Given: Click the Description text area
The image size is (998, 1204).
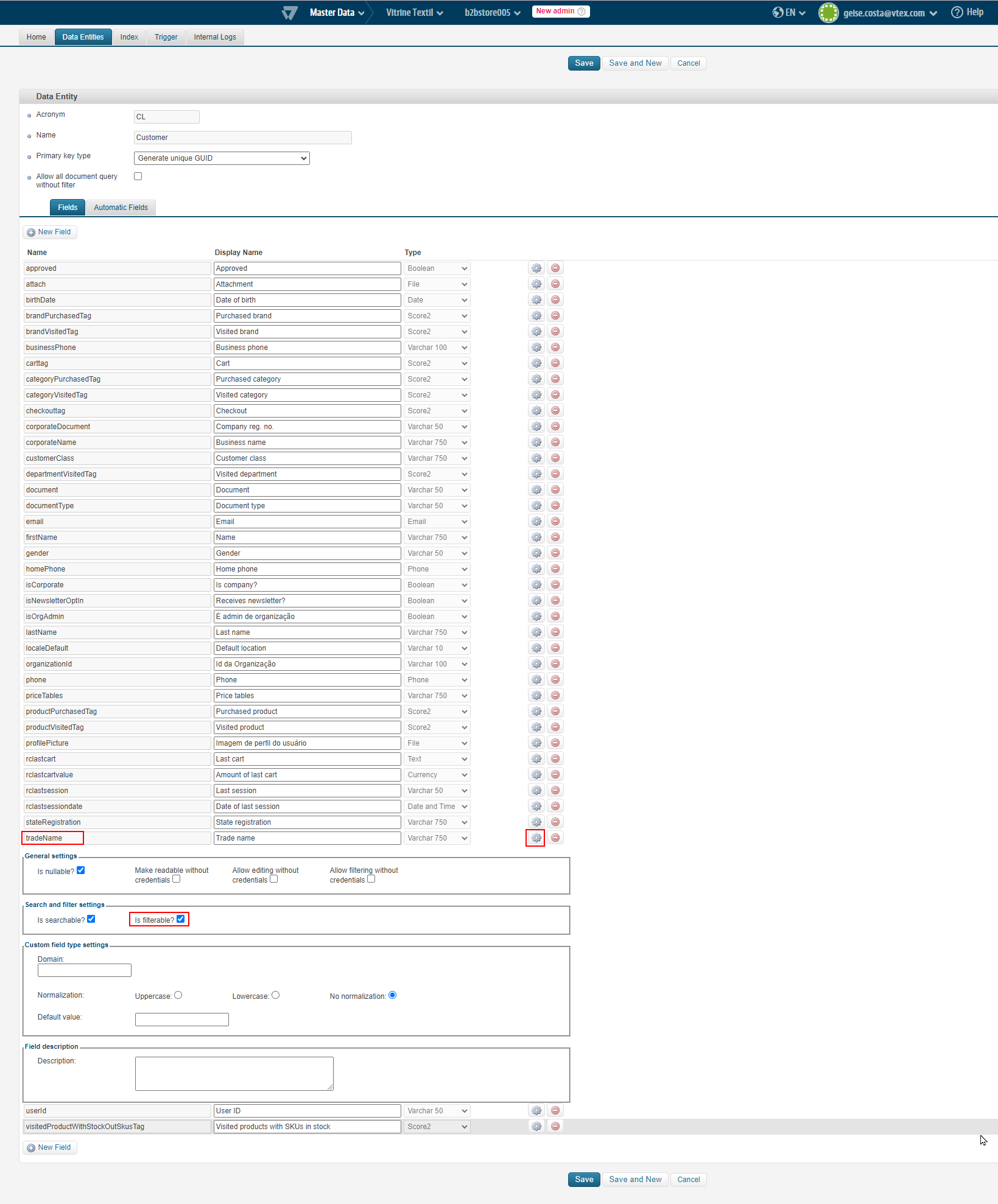Looking at the screenshot, I should [234, 1074].
